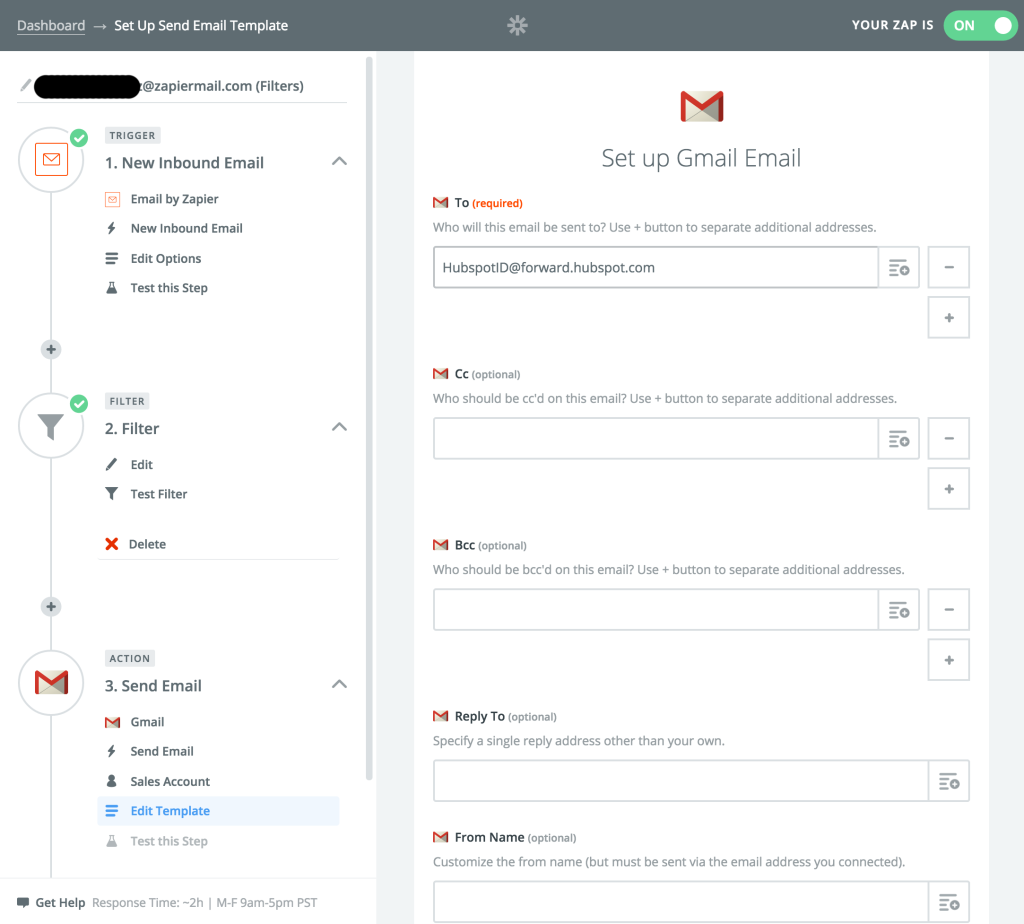Image resolution: width=1024 pixels, height=924 pixels.
Task: Click the chat bubble help icon
Action: [x=23, y=902]
